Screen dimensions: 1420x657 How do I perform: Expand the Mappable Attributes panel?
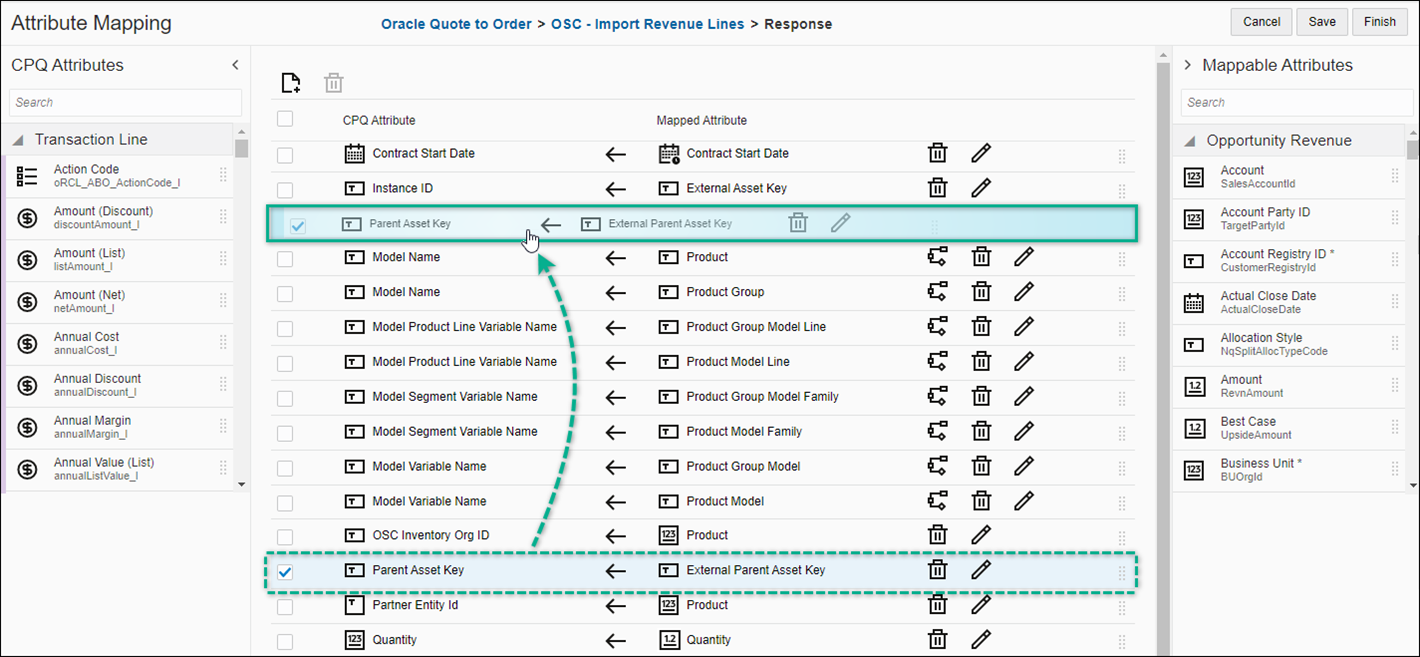point(1187,64)
